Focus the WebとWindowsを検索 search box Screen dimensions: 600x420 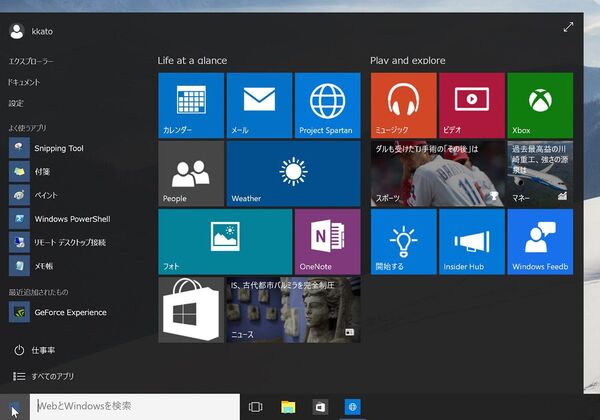pyautogui.click(x=135, y=406)
